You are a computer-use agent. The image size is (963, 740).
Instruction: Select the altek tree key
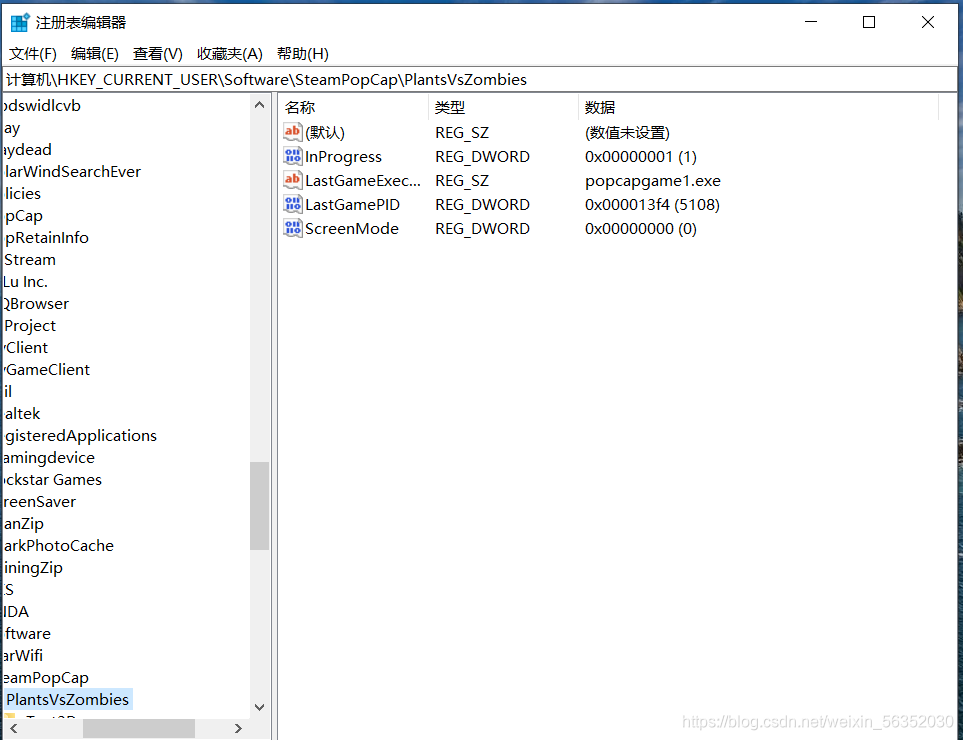tap(21, 413)
